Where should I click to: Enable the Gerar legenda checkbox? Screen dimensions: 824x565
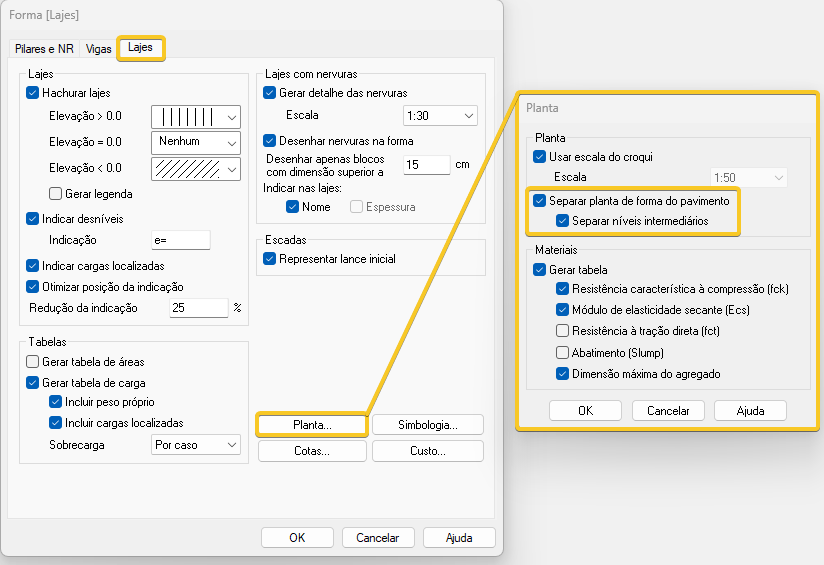56,194
